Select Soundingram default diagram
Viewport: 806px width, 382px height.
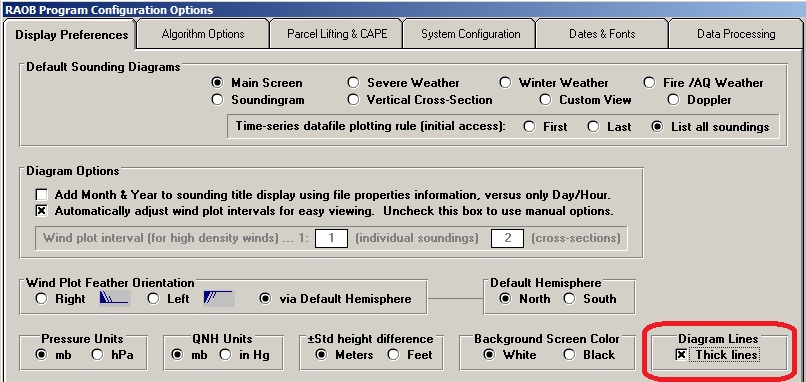(218, 100)
